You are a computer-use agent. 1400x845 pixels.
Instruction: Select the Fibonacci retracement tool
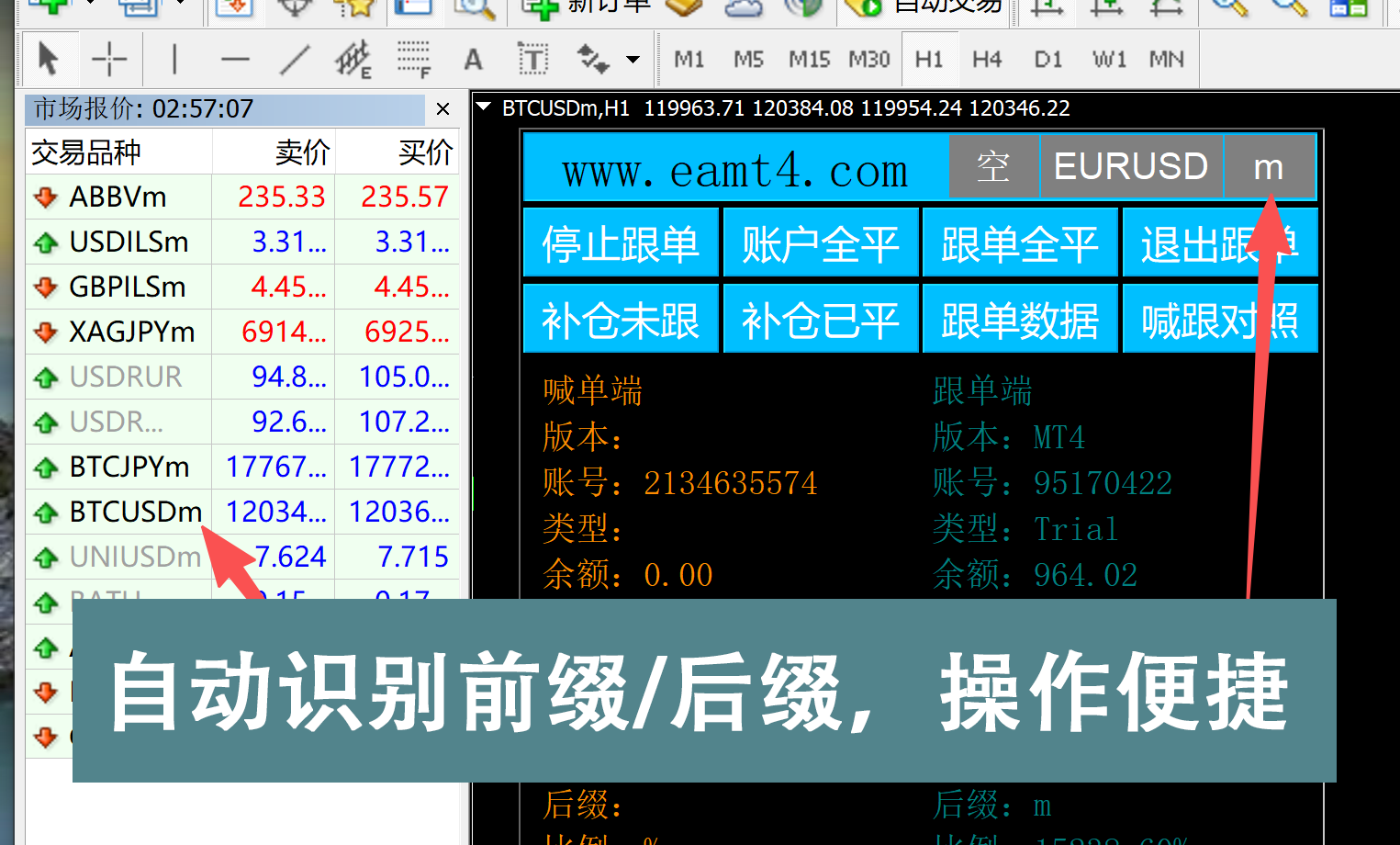[x=413, y=60]
